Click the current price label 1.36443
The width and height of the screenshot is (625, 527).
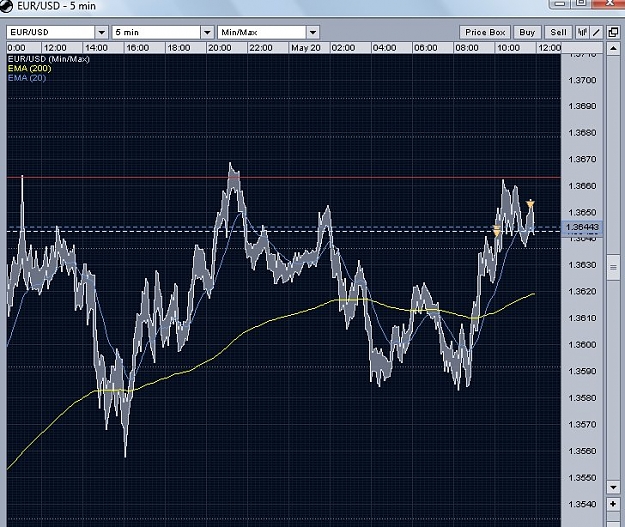tap(582, 227)
